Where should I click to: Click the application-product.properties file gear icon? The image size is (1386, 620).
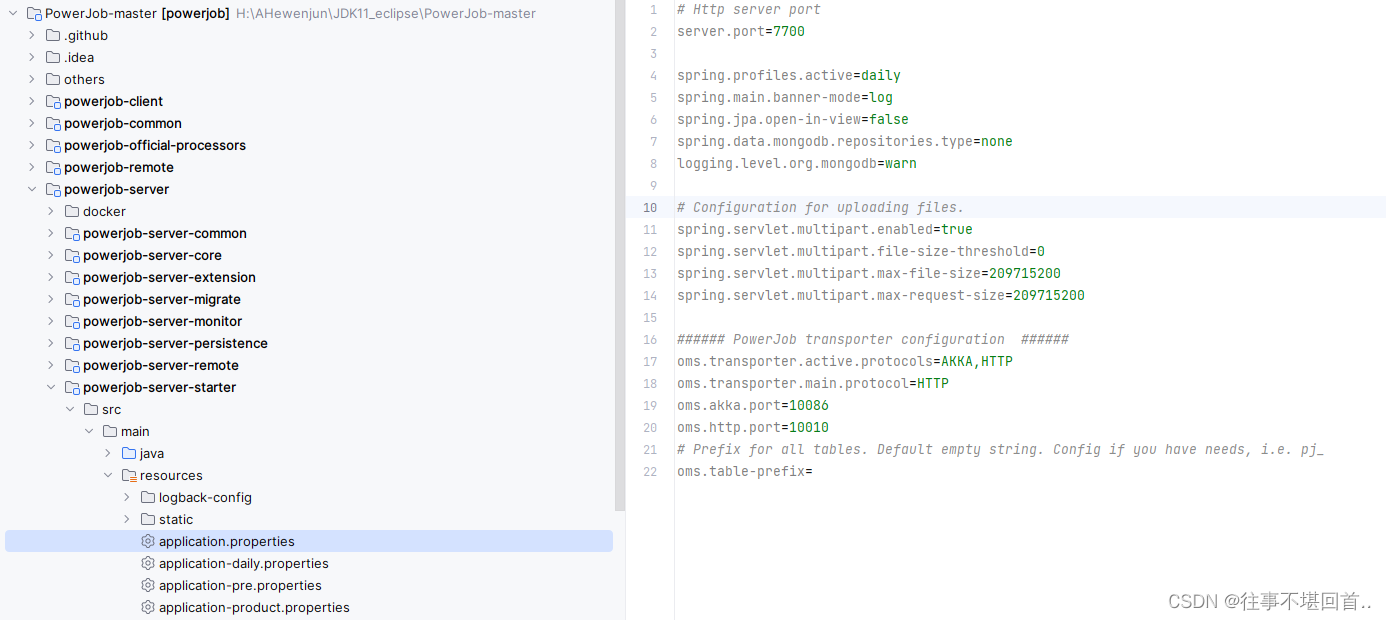pos(148,607)
